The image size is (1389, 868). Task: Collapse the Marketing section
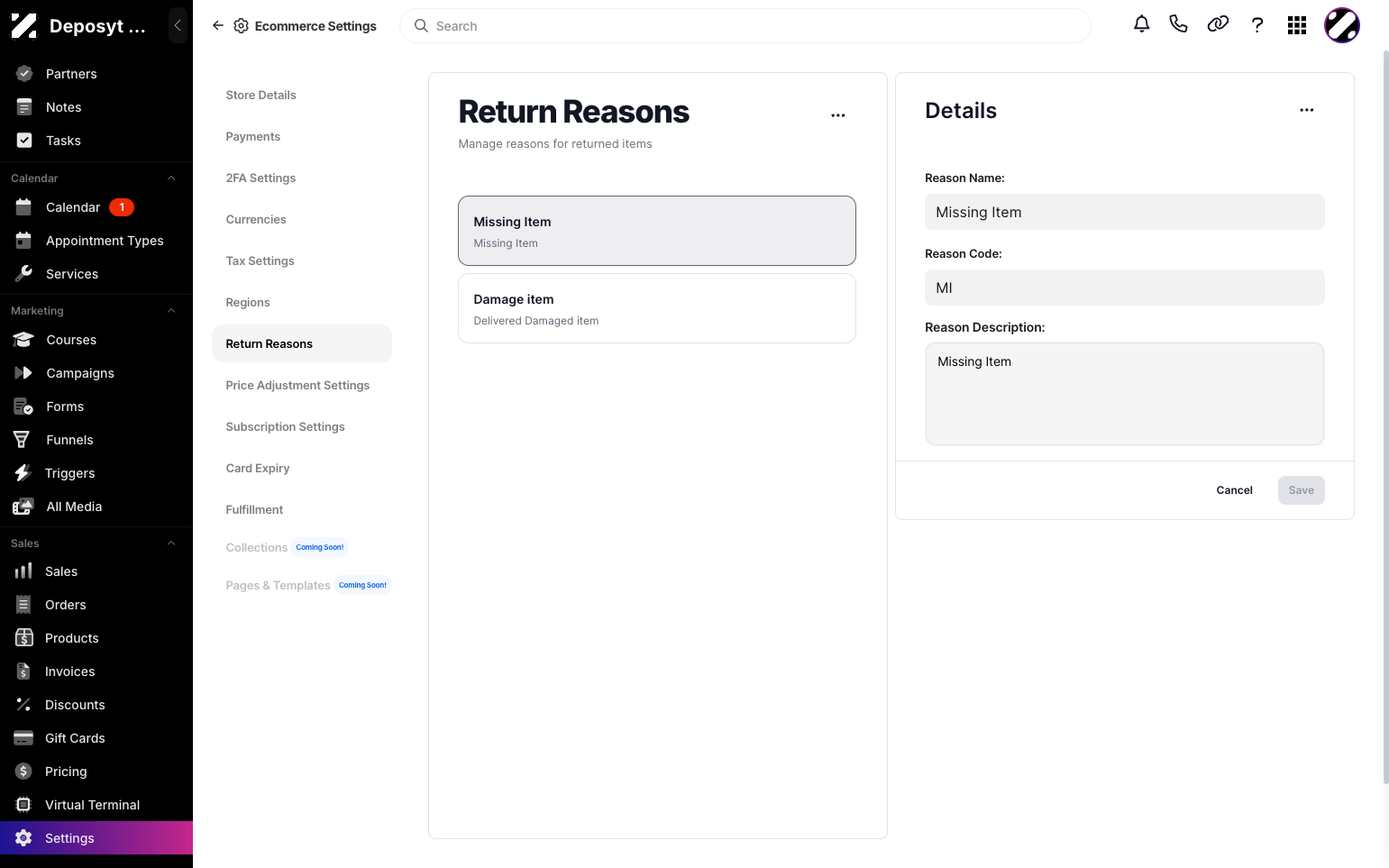coord(171,311)
